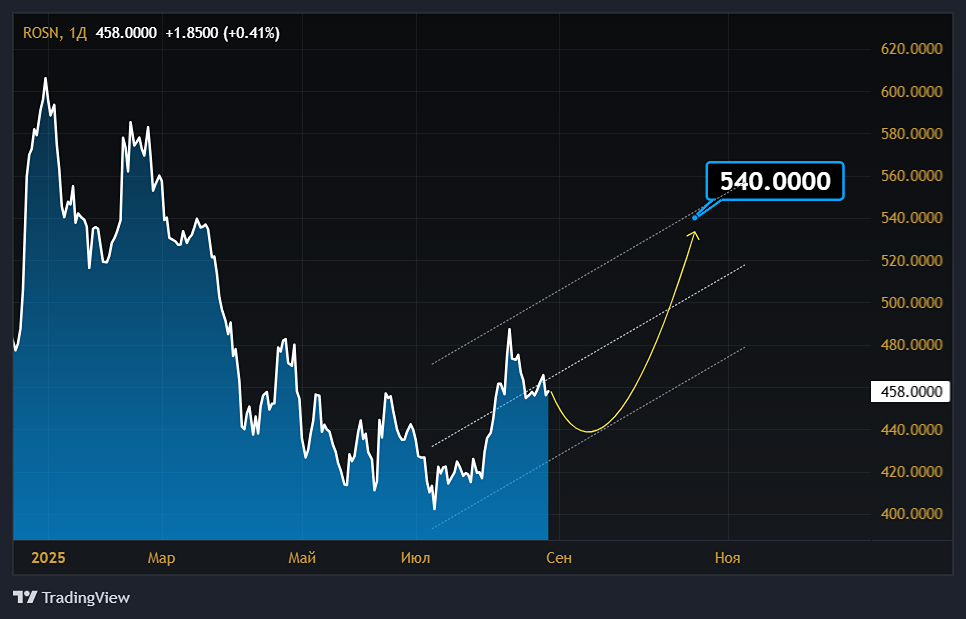Click the +1.8500 (+0.41%) change value
Screen dimensions: 966x619
(222, 33)
